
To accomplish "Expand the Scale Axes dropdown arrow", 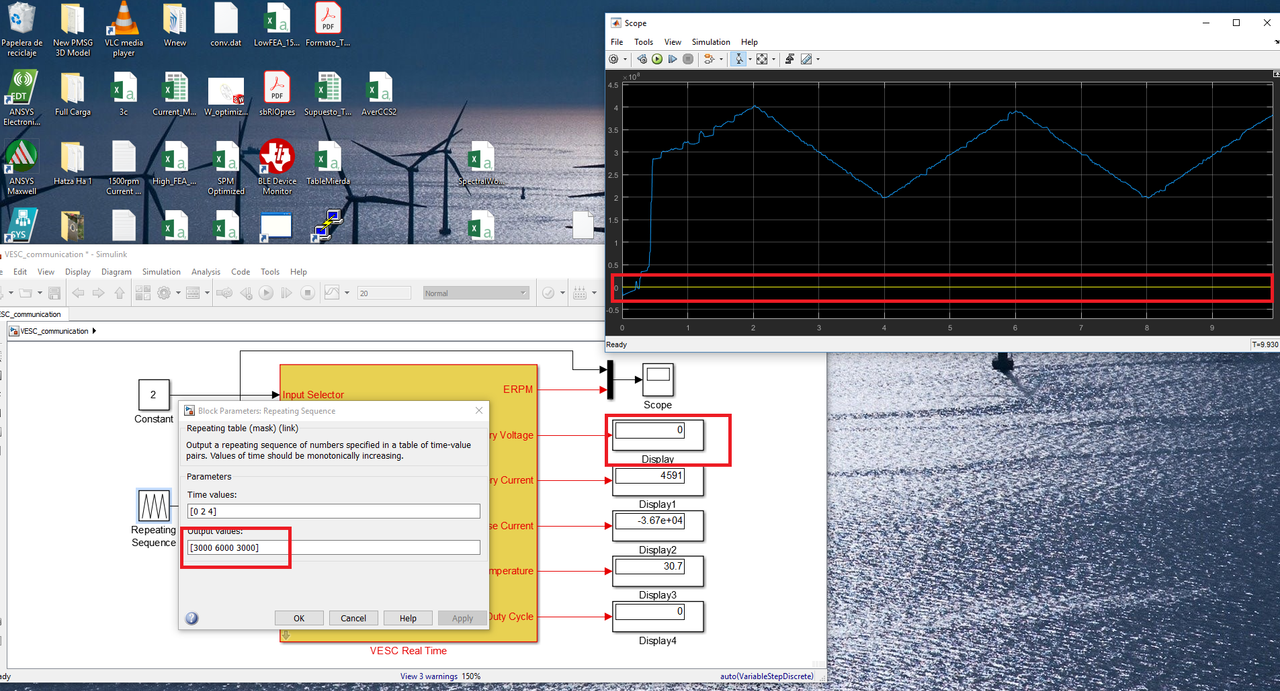I will pos(774,59).
